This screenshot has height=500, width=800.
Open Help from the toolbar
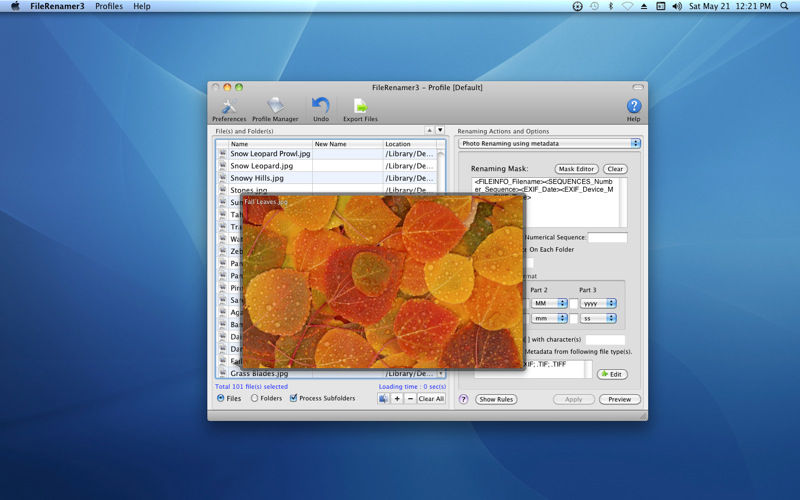[633, 110]
